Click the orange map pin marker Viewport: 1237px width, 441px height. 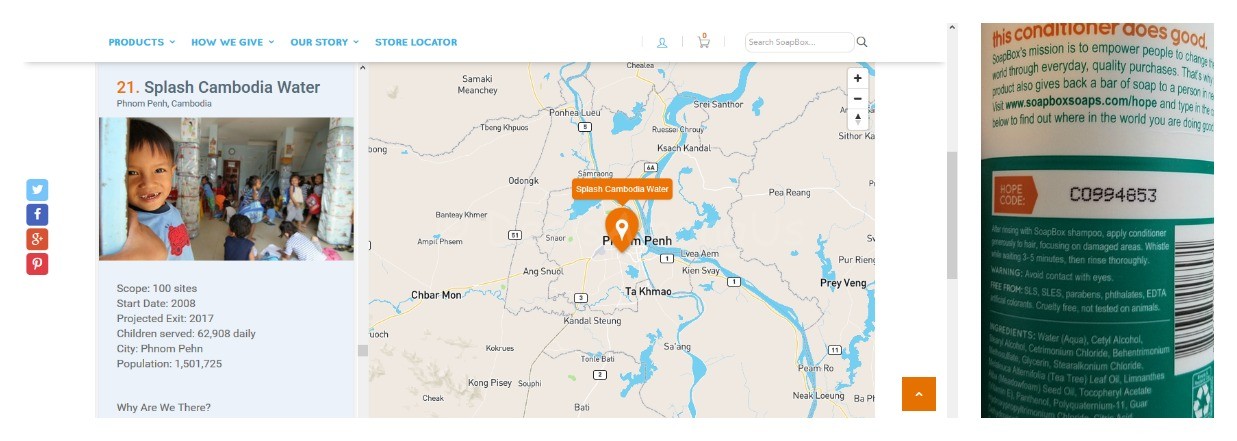click(x=621, y=230)
